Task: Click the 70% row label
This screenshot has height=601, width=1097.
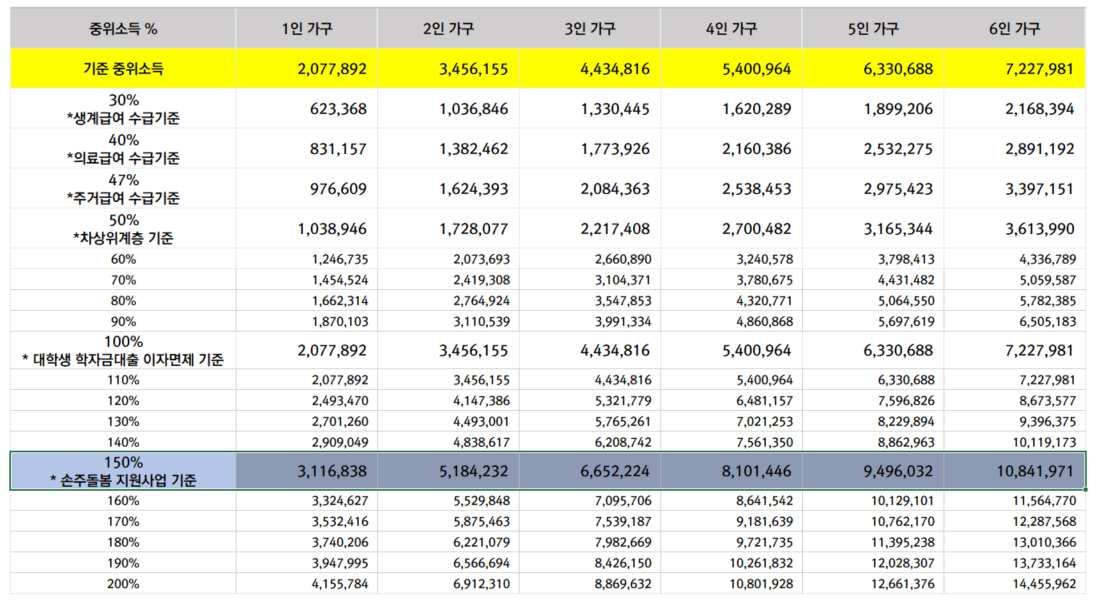Action: pos(123,280)
